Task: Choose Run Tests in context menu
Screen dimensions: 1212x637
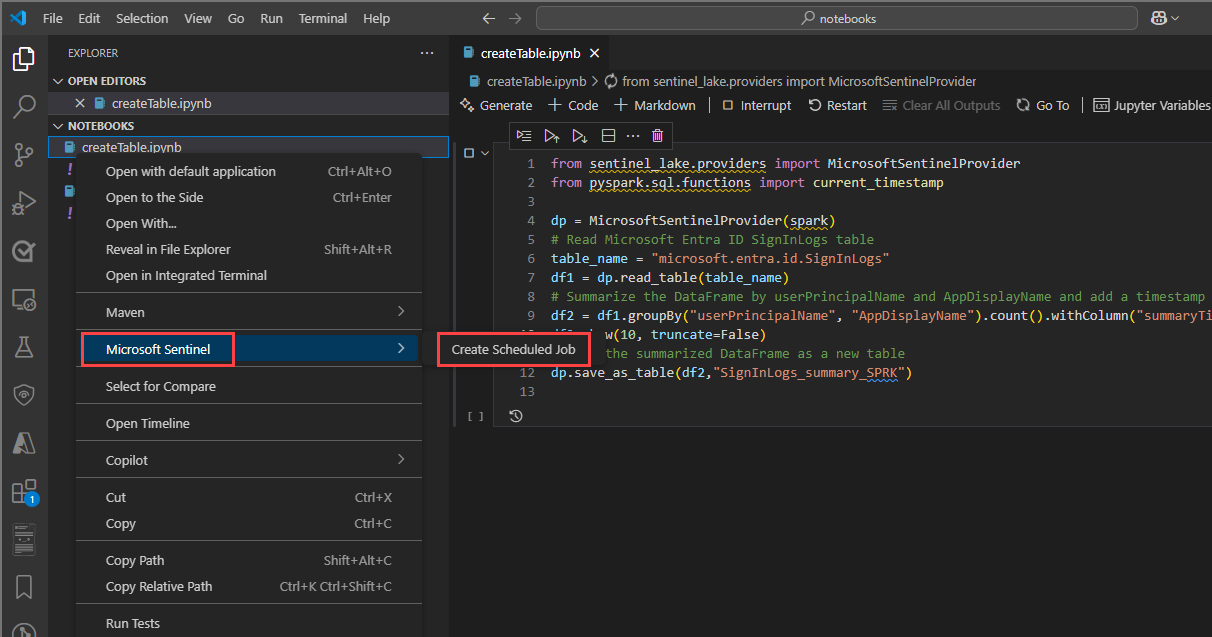Action: pyautogui.click(x=249, y=623)
